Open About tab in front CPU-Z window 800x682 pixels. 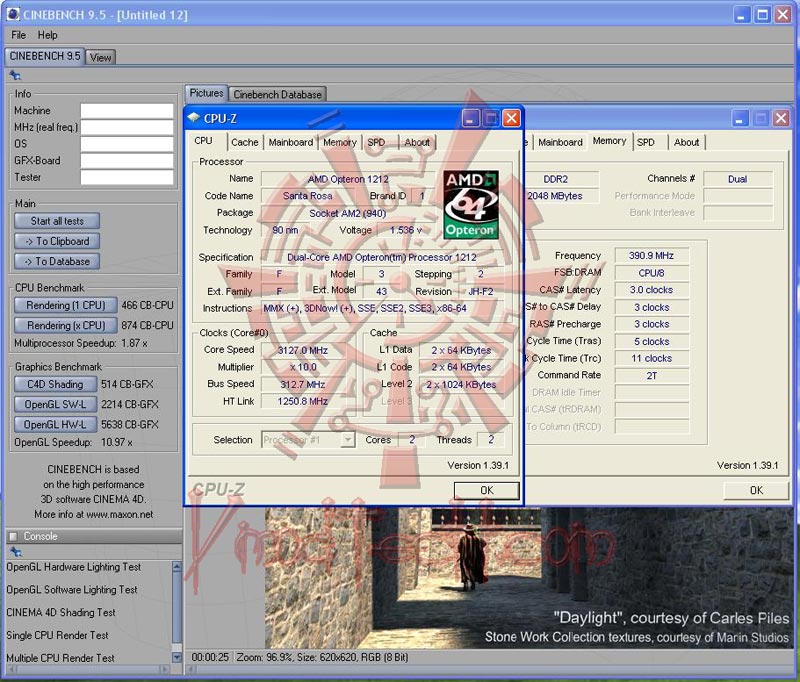click(417, 142)
